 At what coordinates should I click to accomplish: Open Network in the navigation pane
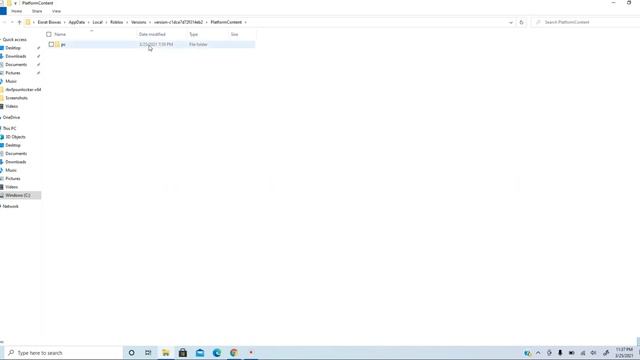[x=11, y=207]
